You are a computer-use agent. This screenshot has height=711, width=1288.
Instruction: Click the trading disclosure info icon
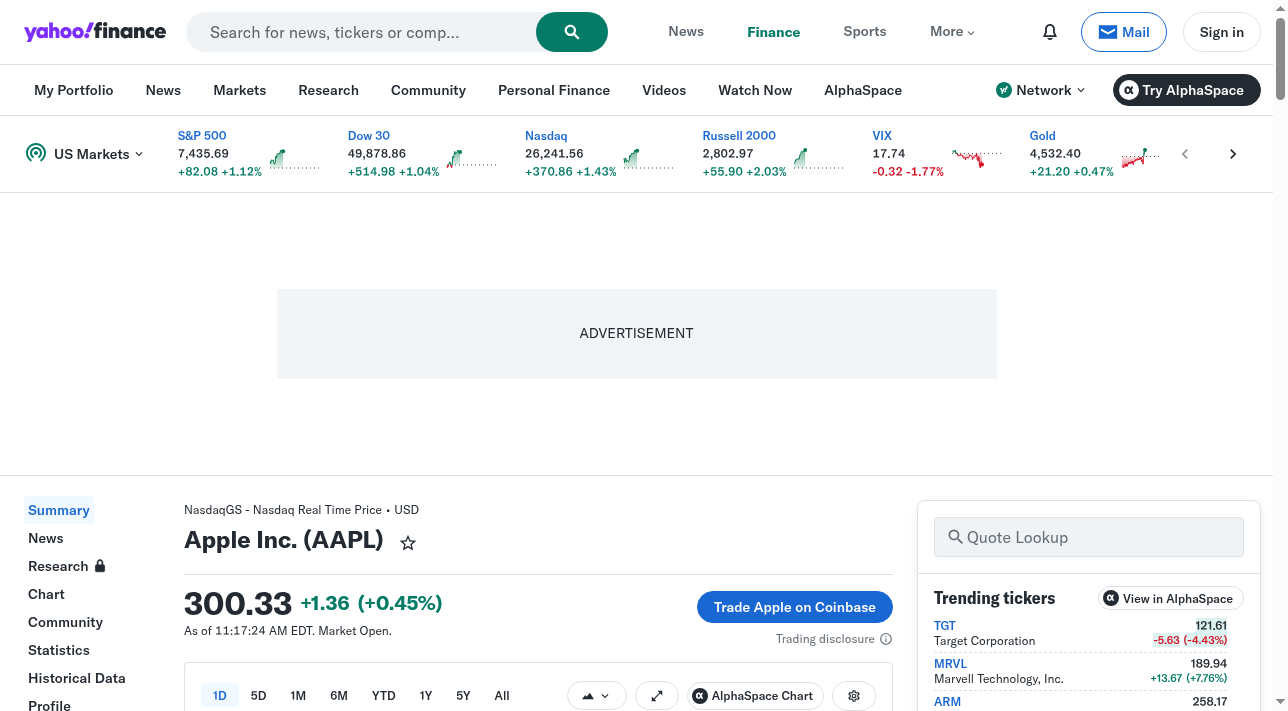click(886, 639)
